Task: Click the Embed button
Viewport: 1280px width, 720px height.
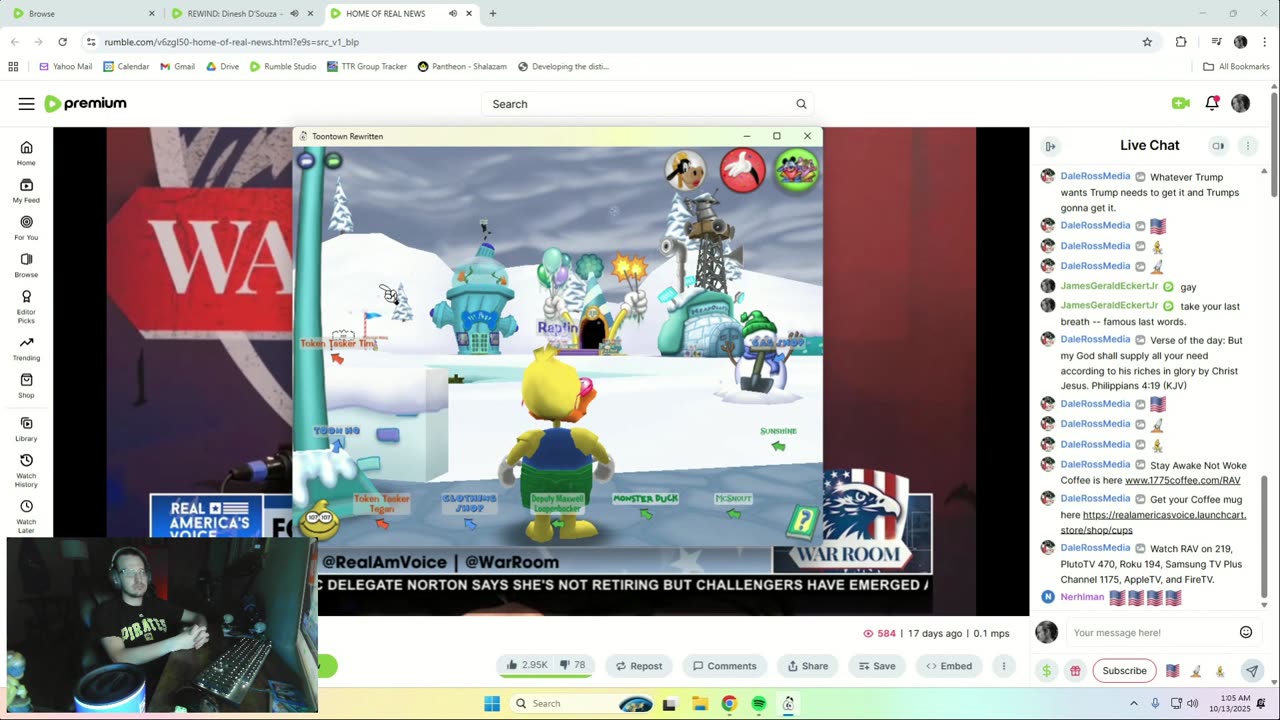Action: [x=948, y=666]
